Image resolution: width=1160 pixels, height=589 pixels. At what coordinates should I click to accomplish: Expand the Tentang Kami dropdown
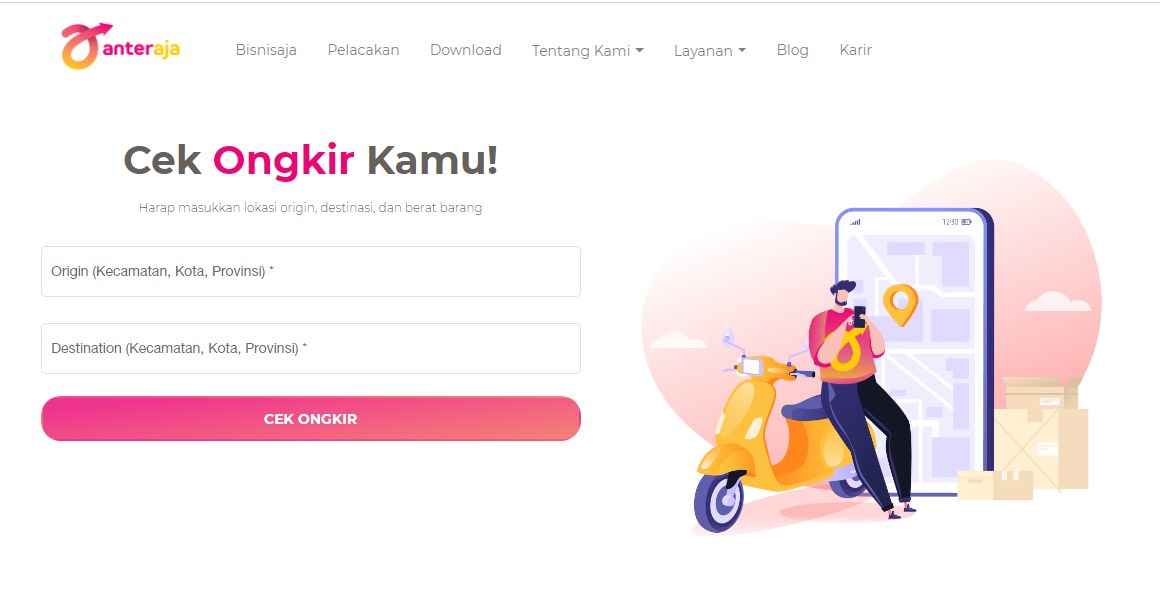587,50
